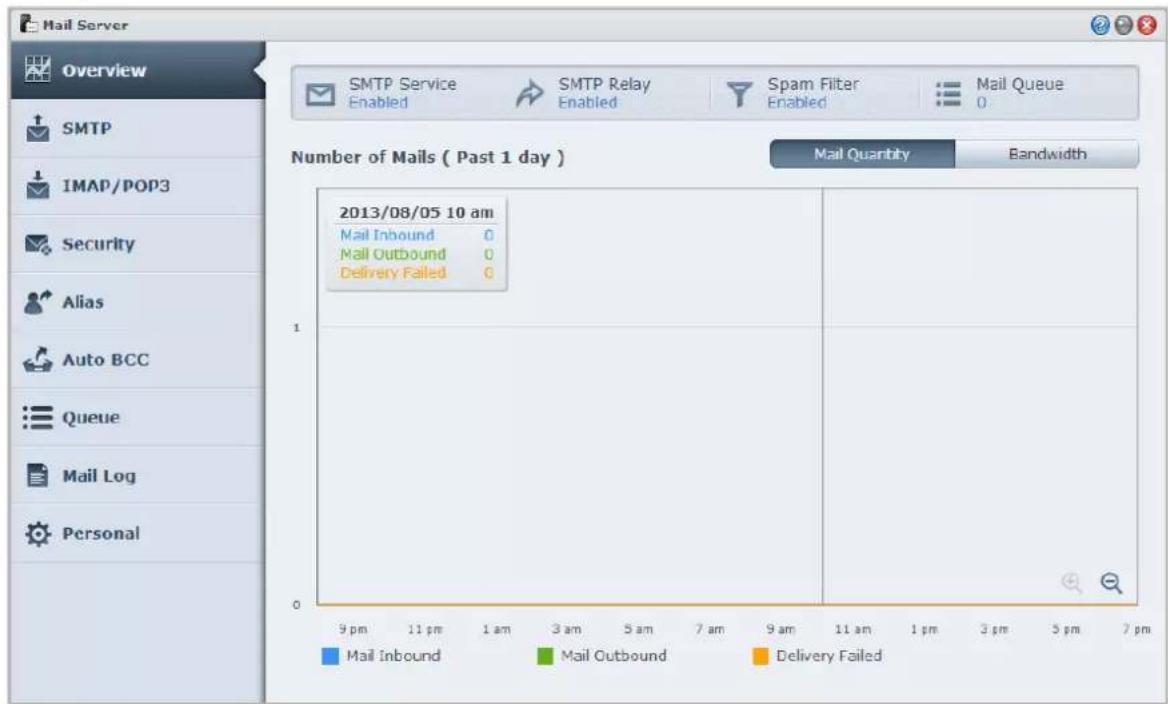The image size is (1168, 704).
Task: Click the SMTP Service envelope icon
Action: [321, 94]
